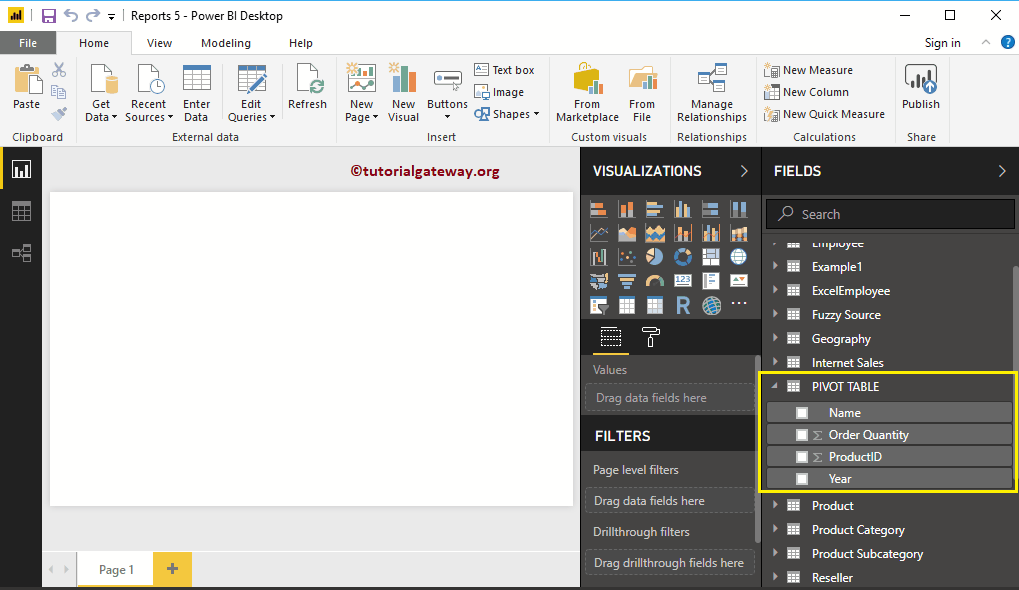Viewport: 1019px width, 590px height.
Task: Switch to Data view in left sidebar
Action: coord(21,211)
